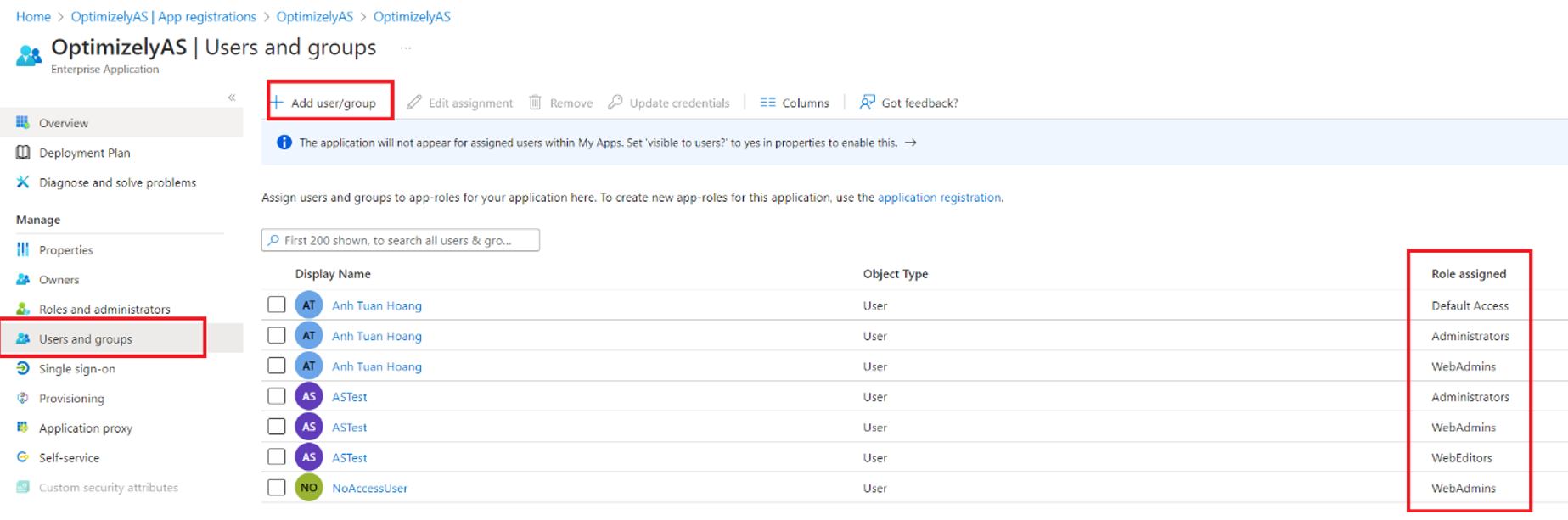Click the Single sign-on icon
This screenshot has height=520, width=1568.
[x=23, y=368]
